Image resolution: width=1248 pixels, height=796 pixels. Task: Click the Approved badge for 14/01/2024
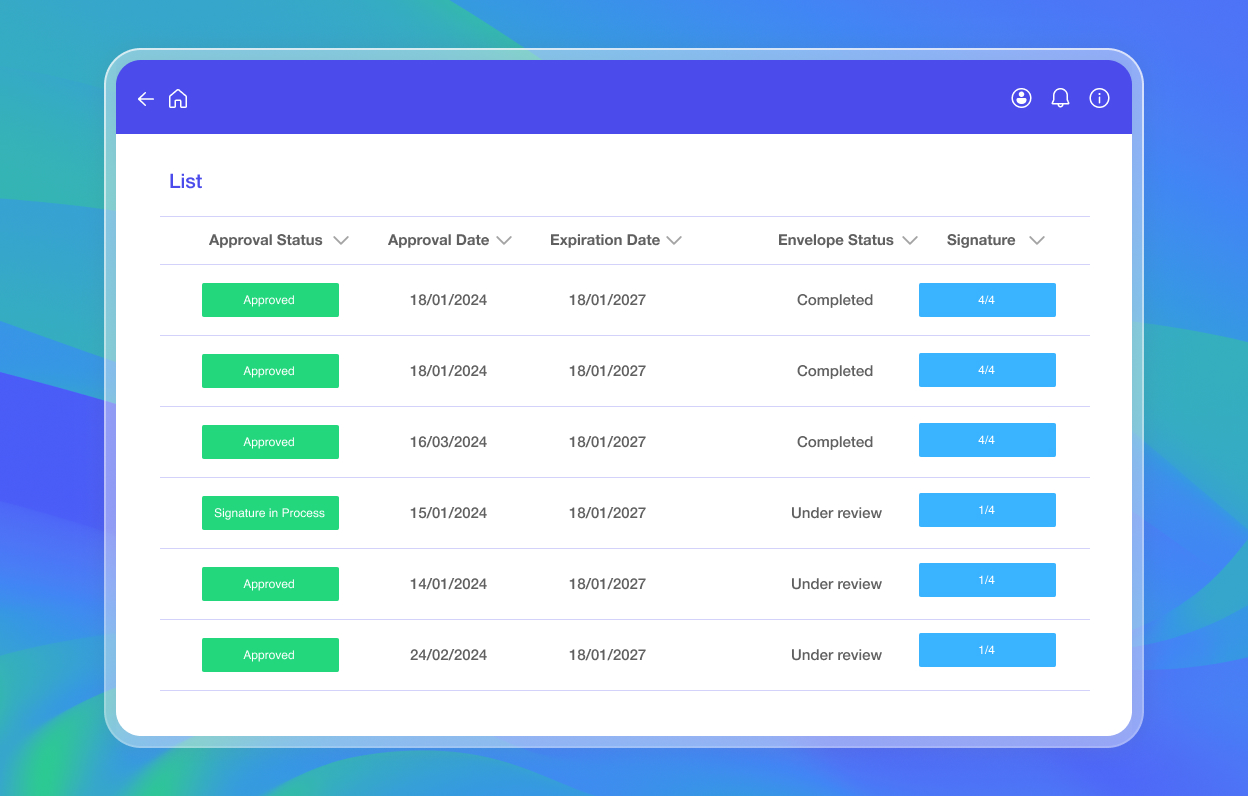[x=270, y=584]
